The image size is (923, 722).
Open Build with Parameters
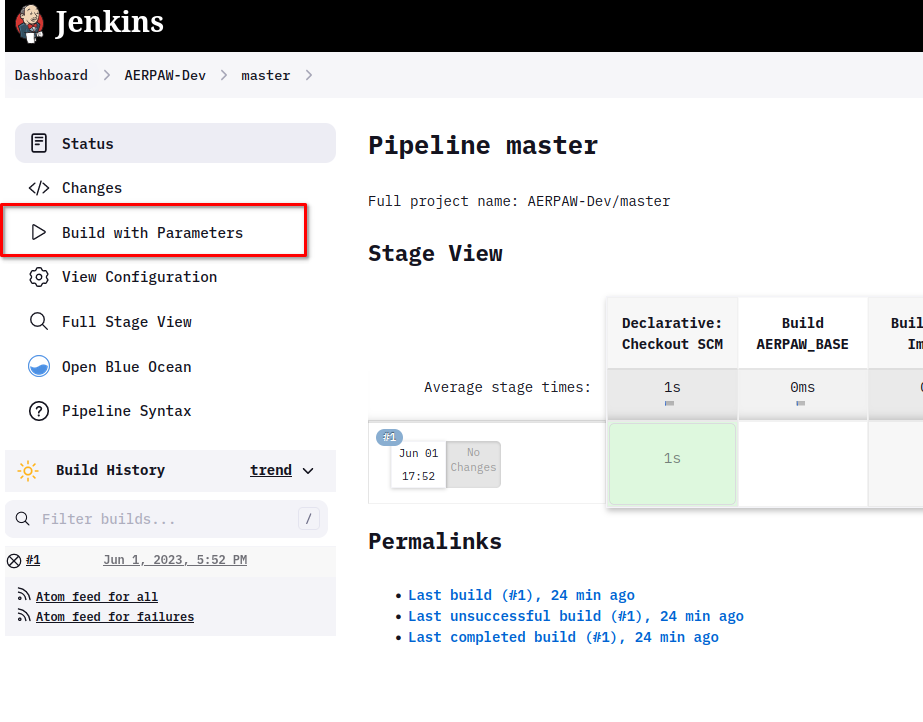(x=152, y=232)
